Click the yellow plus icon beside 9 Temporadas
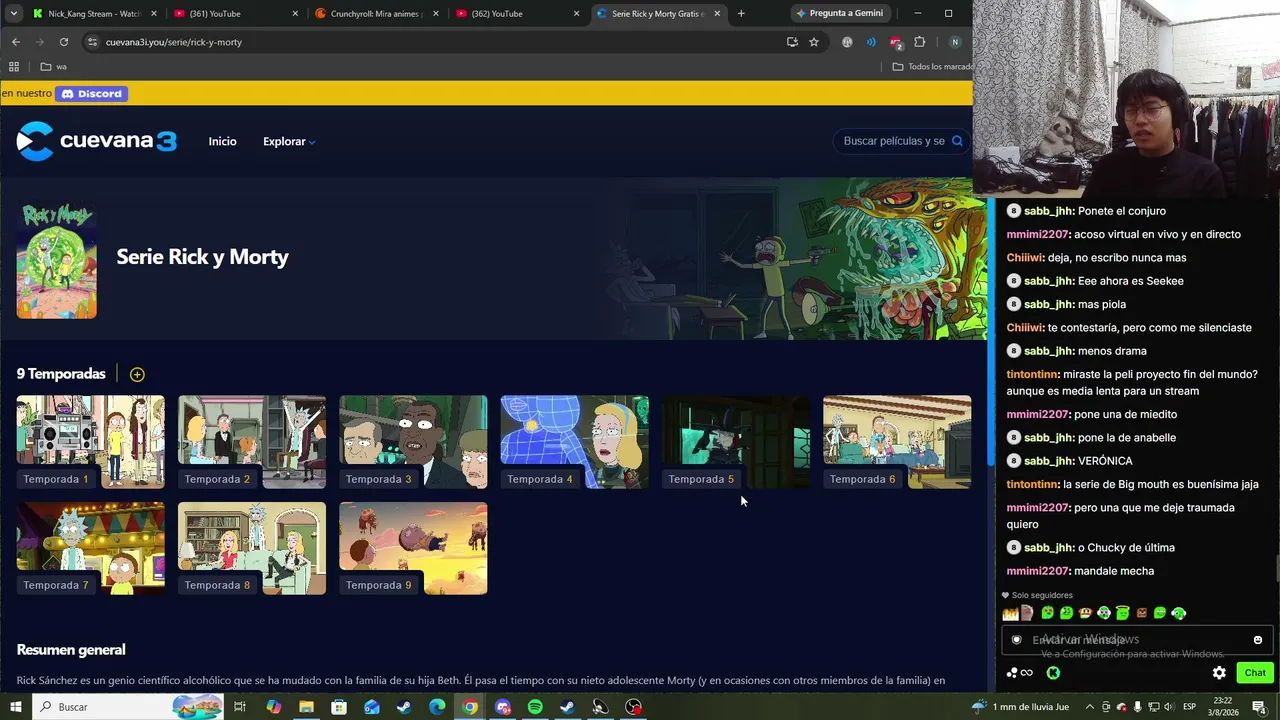This screenshot has height=720, width=1280. click(137, 374)
